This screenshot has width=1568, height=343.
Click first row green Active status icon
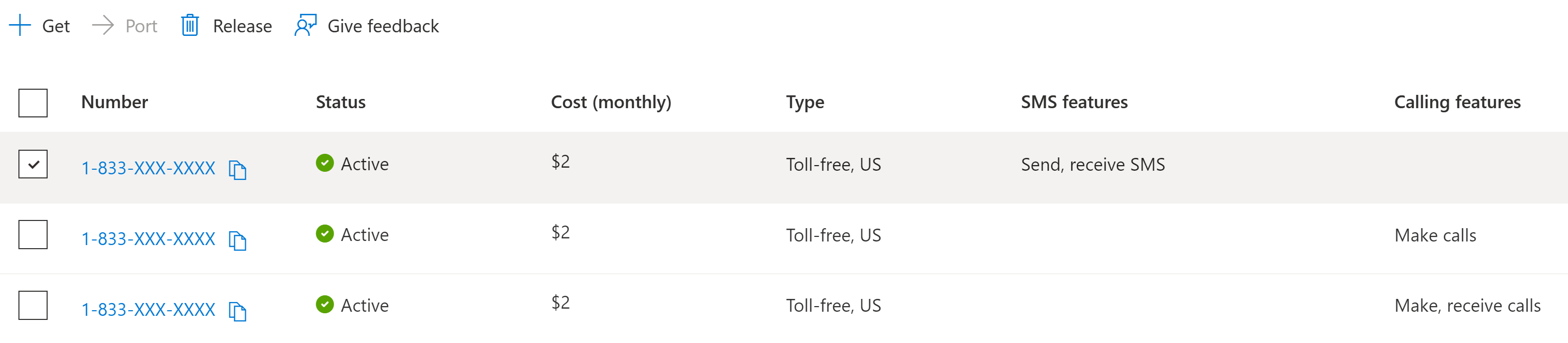(x=325, y=163)
